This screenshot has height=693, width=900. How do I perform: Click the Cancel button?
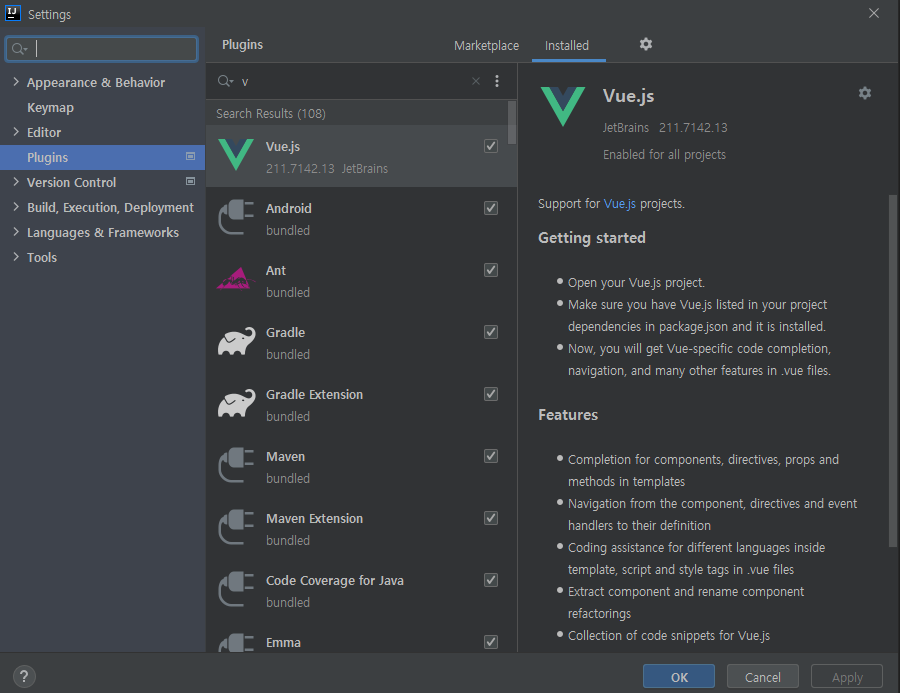762,676
